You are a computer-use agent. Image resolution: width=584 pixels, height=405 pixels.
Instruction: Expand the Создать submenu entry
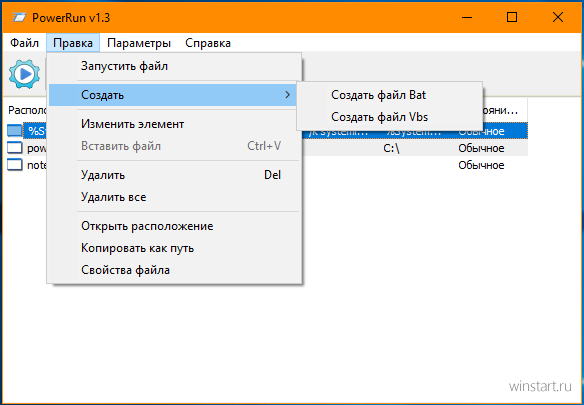click(173, 95)
